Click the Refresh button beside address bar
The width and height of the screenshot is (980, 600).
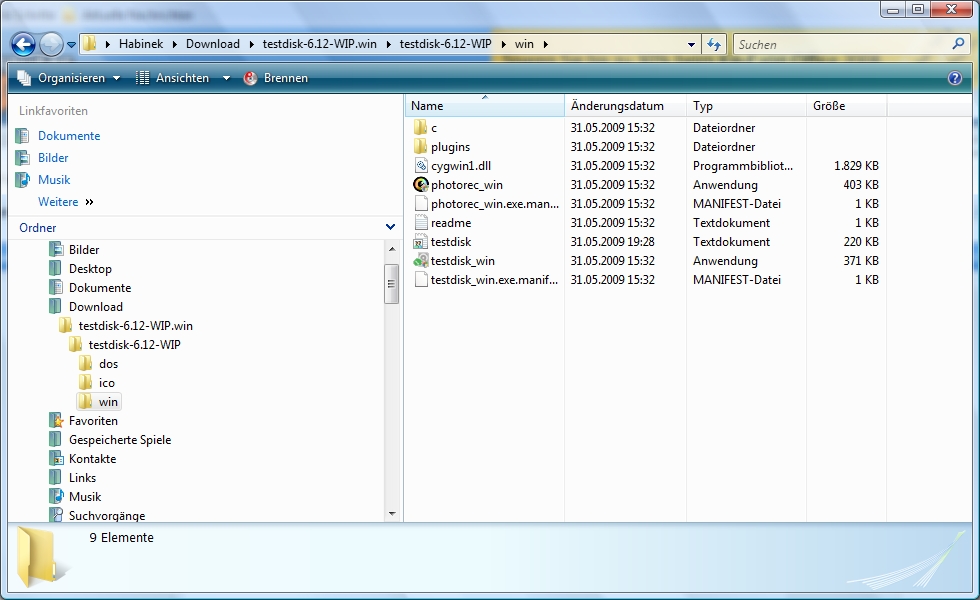coord(714,44)
